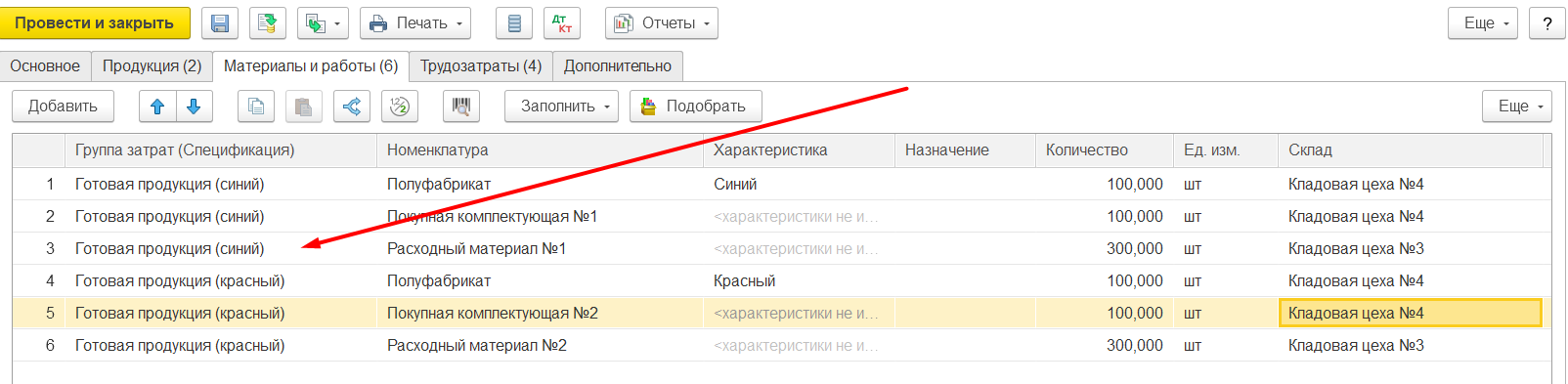Open the Заполнить dropdown
Image resolution: width=1568 pixels, height=384 pixels.
[561, 106]
